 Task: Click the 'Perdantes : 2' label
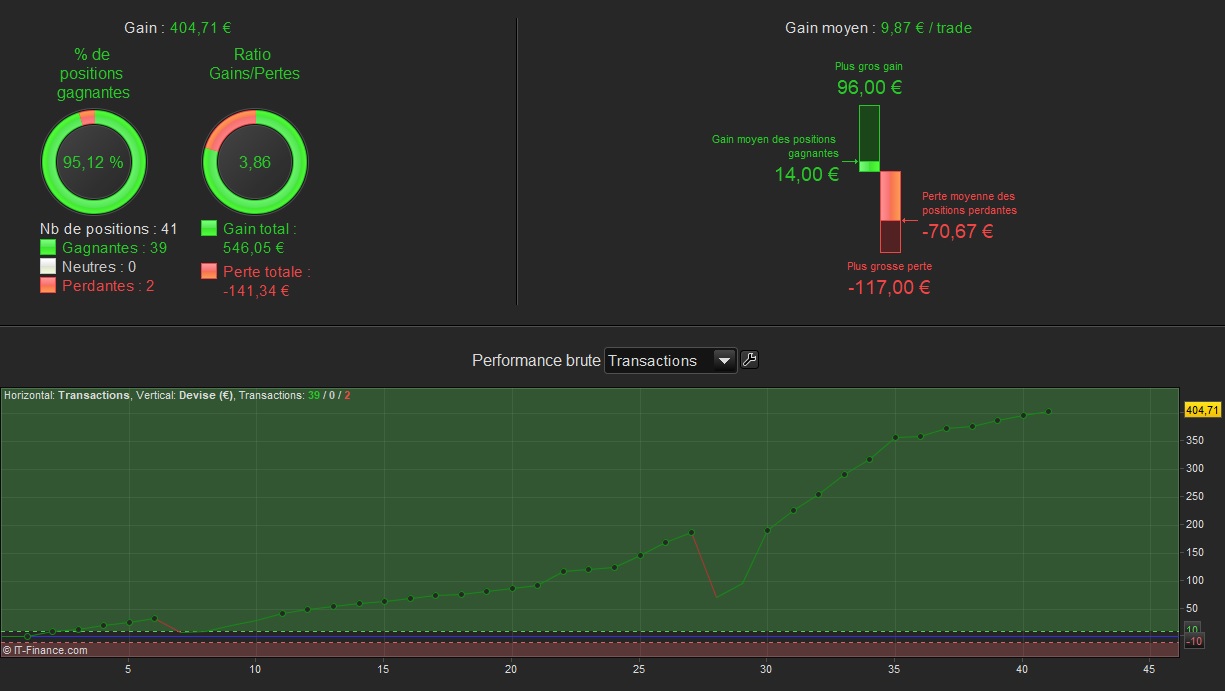[108, 286]
